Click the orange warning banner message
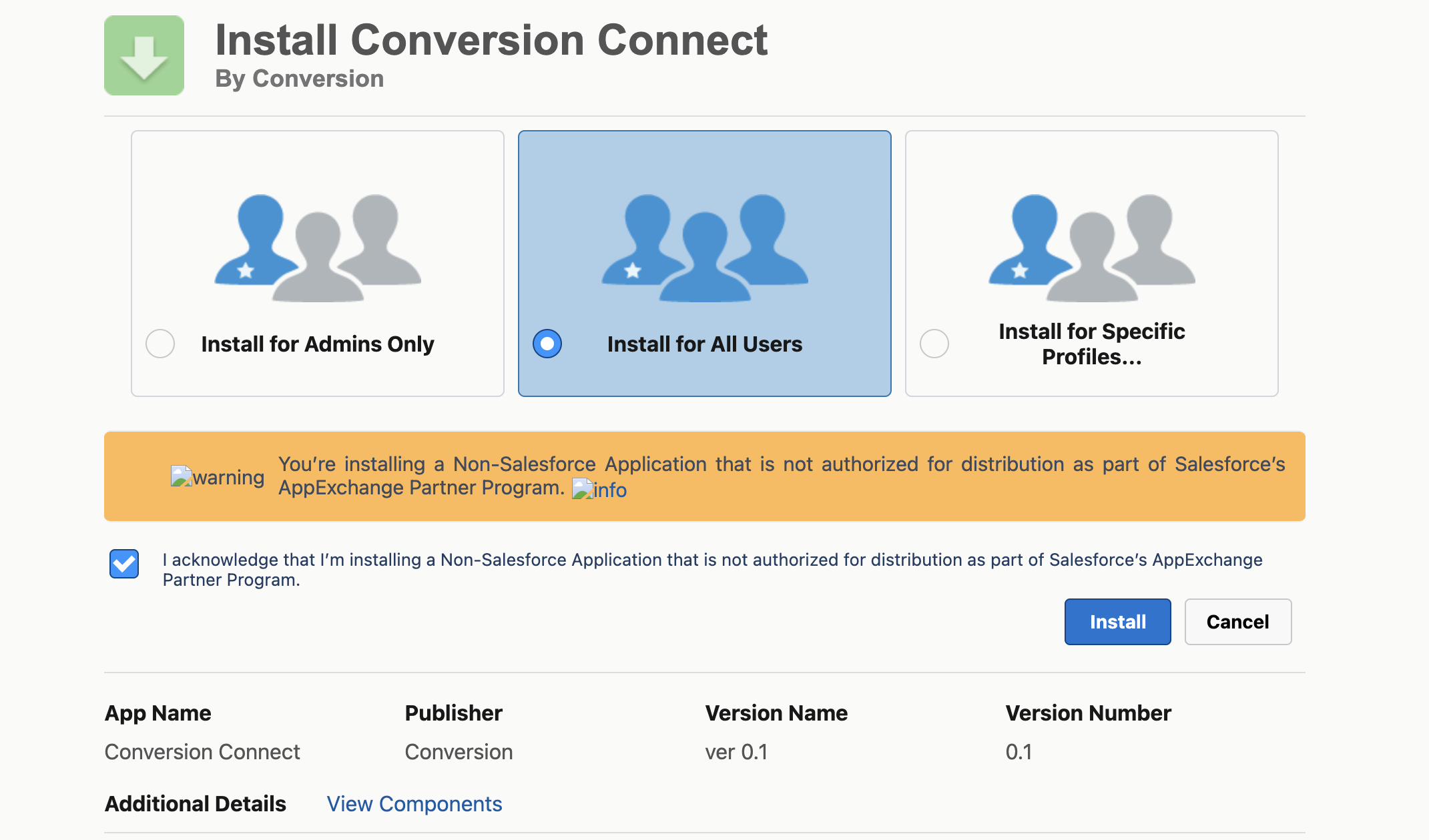 [x=781, y=465]
